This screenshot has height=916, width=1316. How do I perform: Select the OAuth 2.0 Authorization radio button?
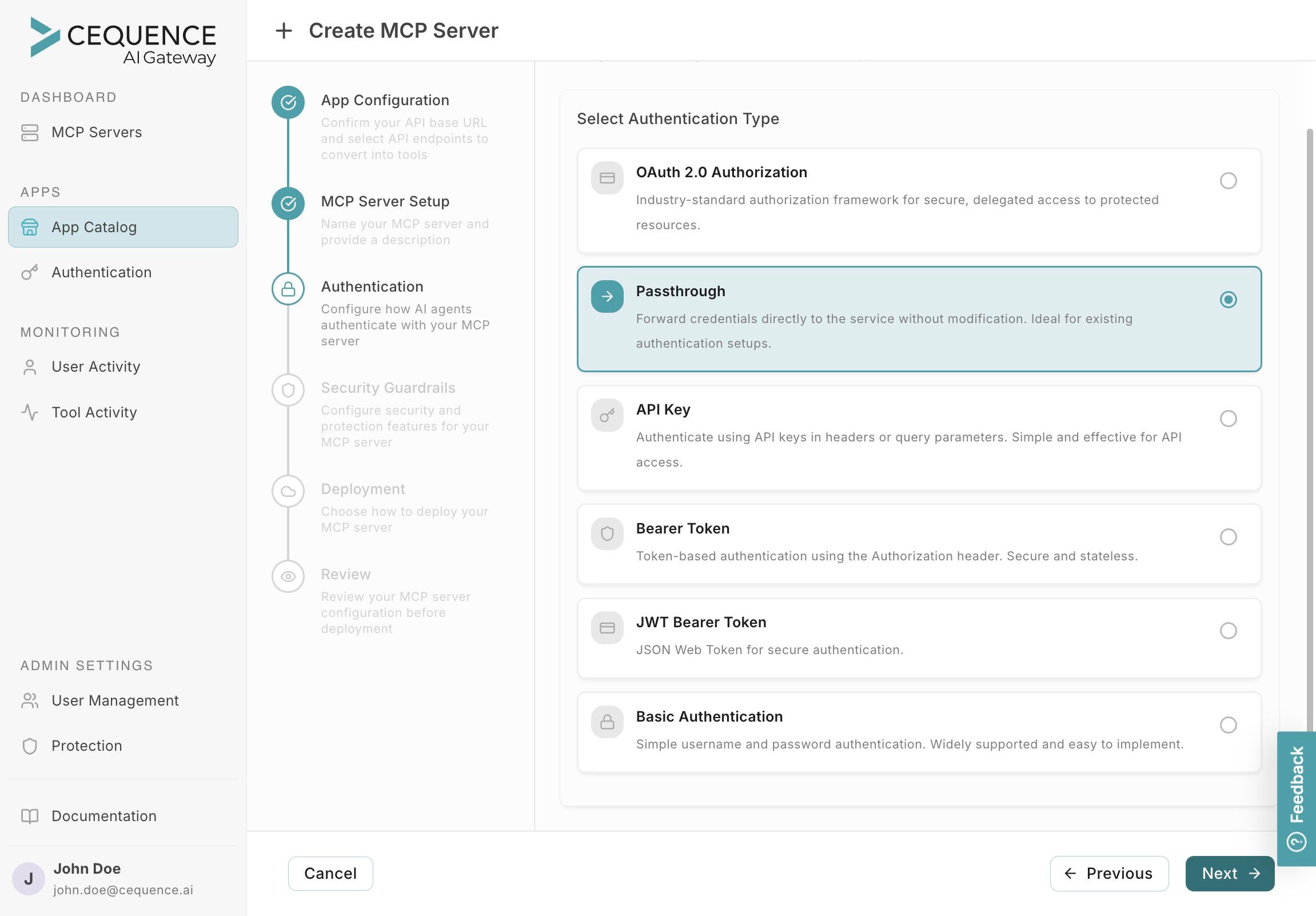tap(1228, 181)
